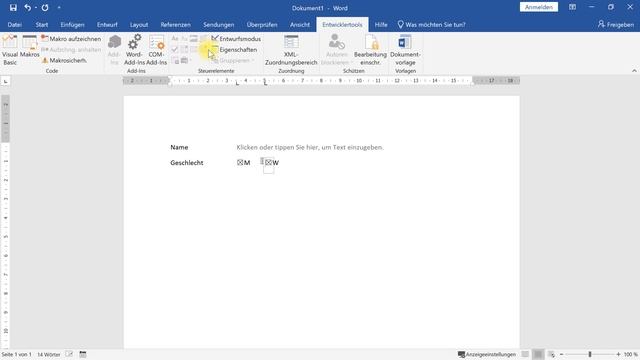The image size is (640, 360).
Task: Repeat the last action
Action: (x=45, y=8)
